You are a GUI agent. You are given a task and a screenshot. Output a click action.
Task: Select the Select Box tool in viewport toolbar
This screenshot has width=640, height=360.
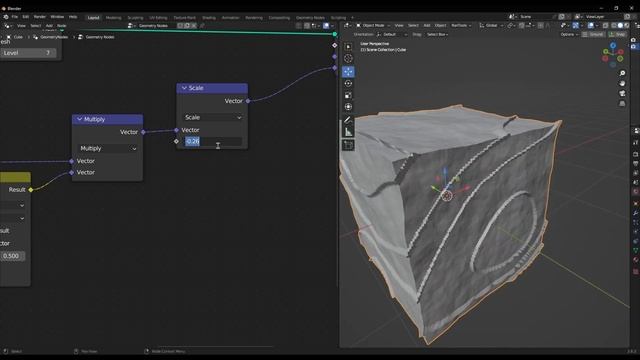348,47
